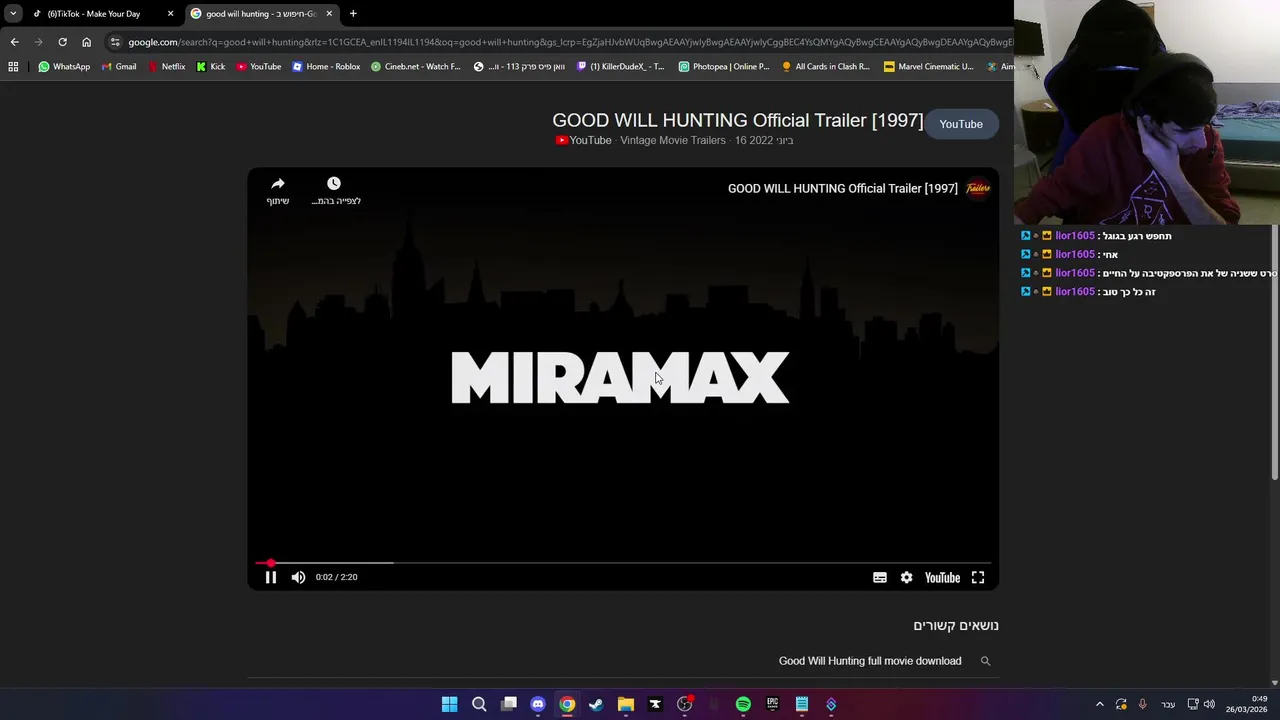Open the tab search dropdown arrow

(13, 14)
